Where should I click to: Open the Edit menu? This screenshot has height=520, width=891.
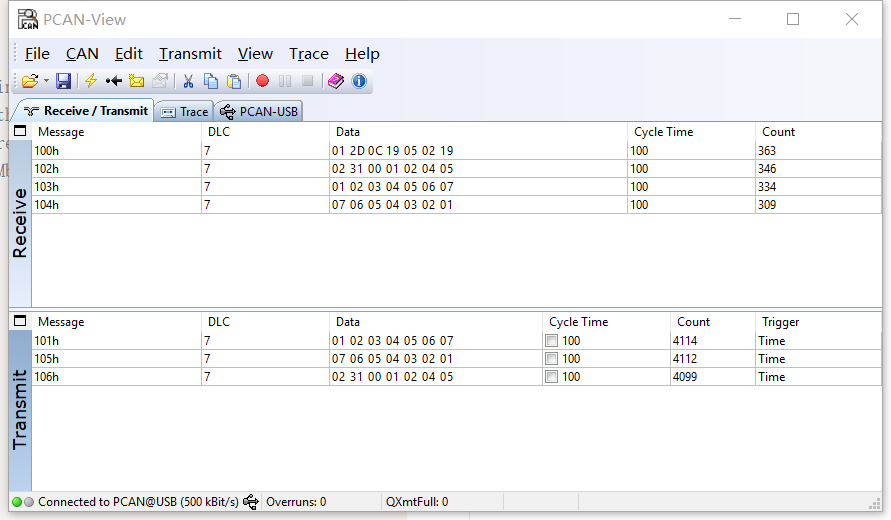pos(128,54)
